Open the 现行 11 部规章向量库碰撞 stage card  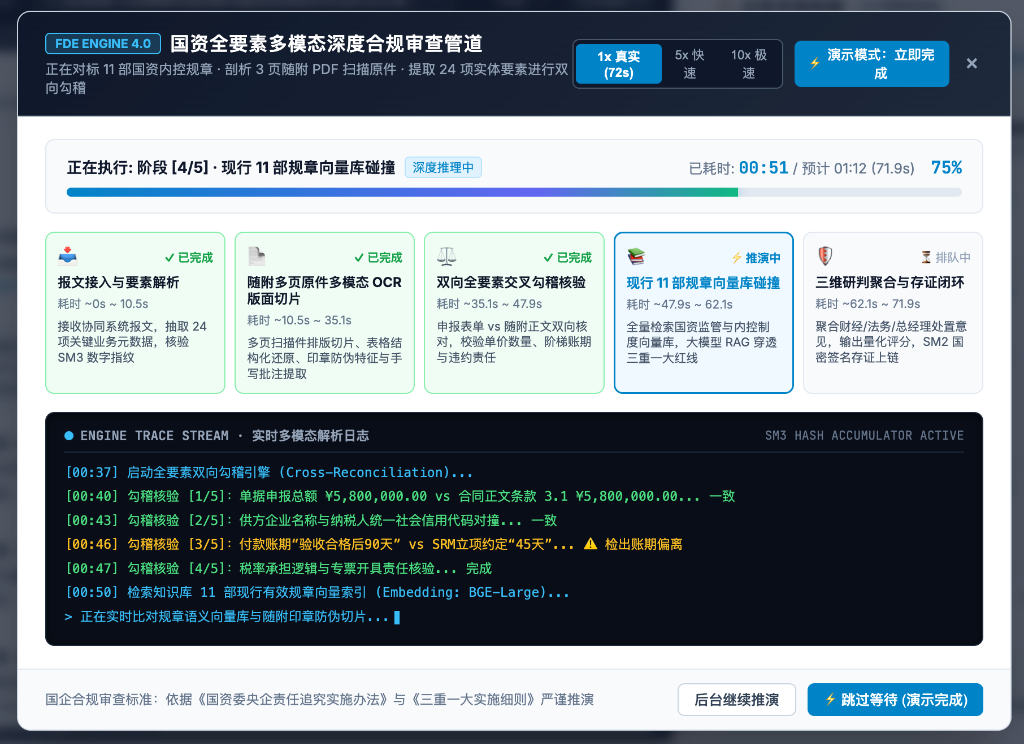703,313
